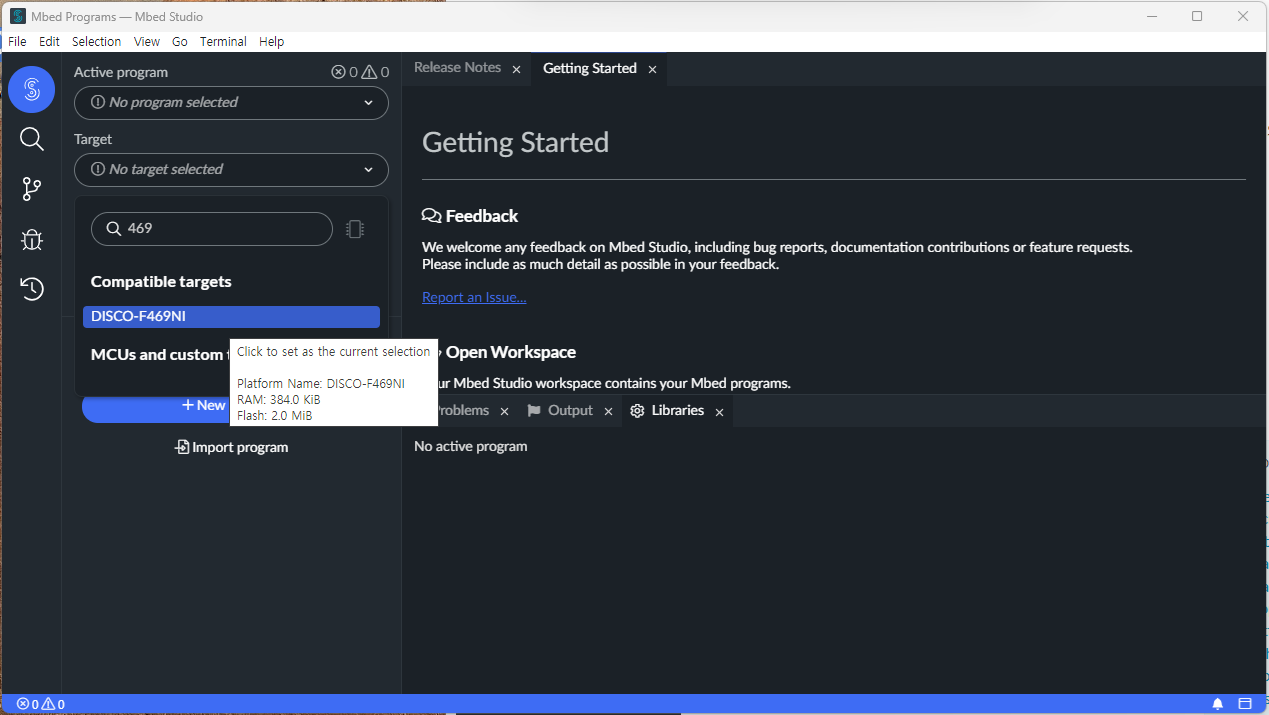The image size is (1269, 715).
Task: Open the Terminal menu
Action: point(223,42)
